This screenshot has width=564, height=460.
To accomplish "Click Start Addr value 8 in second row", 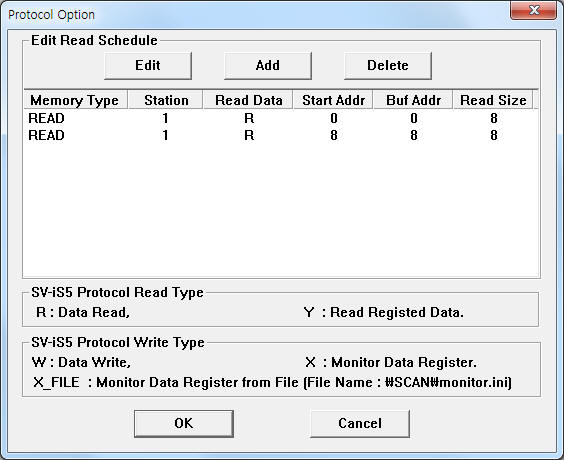I will point(334,135).
